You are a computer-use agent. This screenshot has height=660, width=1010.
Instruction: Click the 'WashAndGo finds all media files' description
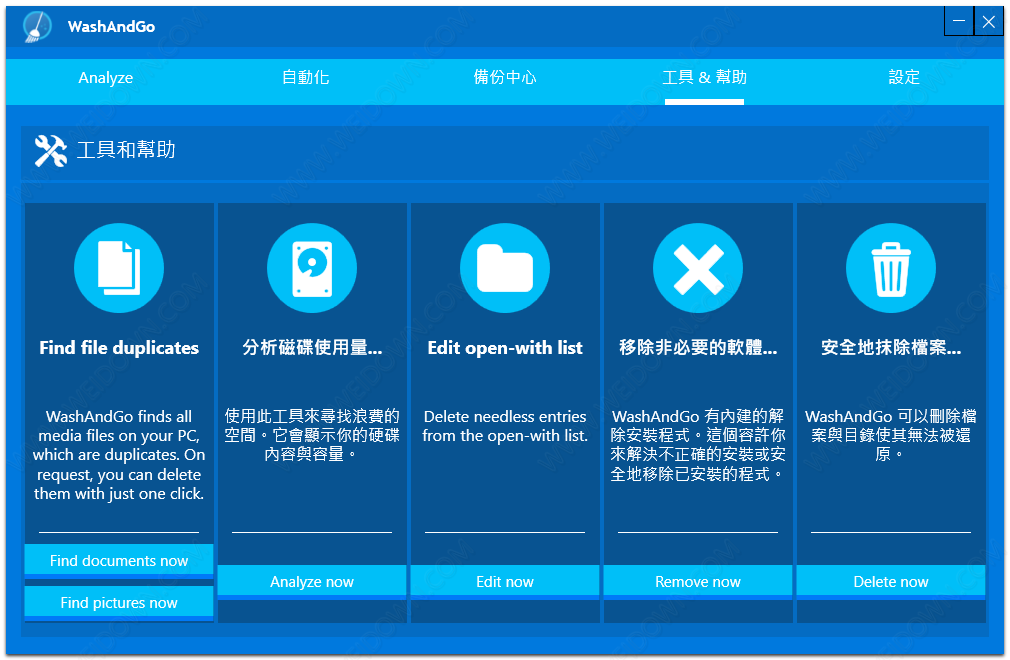point(119,455)
